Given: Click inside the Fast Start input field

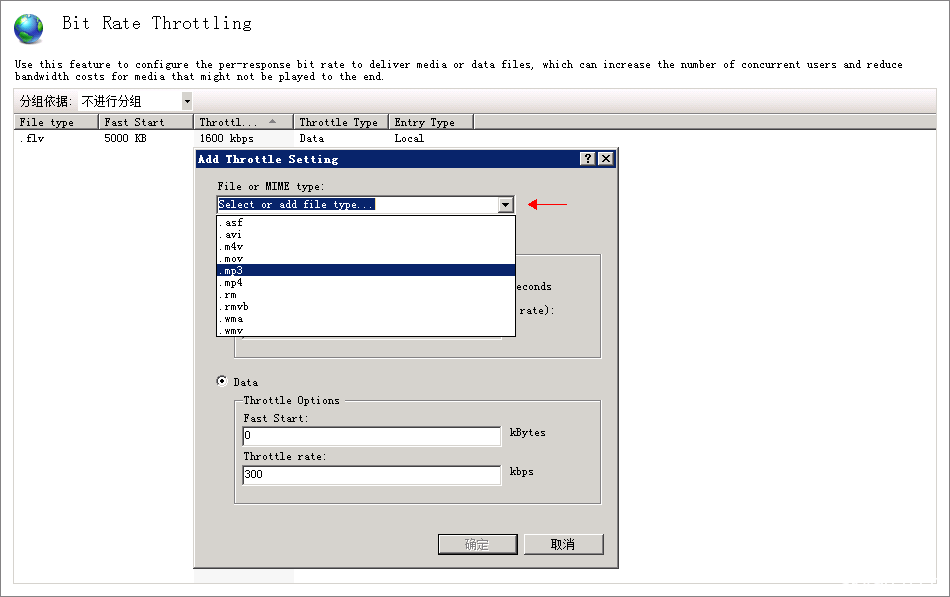Looking at the screenshot, I should coord(371,435).
